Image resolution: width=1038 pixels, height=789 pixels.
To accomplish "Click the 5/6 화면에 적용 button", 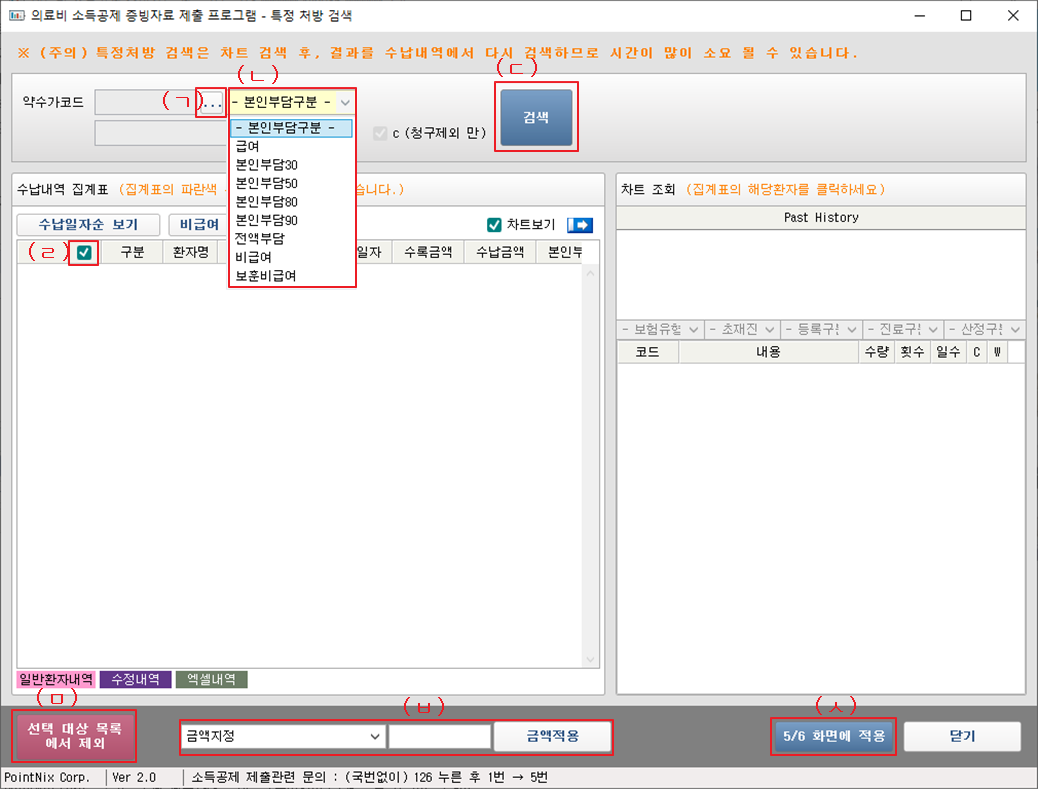I will coord(834,736).
